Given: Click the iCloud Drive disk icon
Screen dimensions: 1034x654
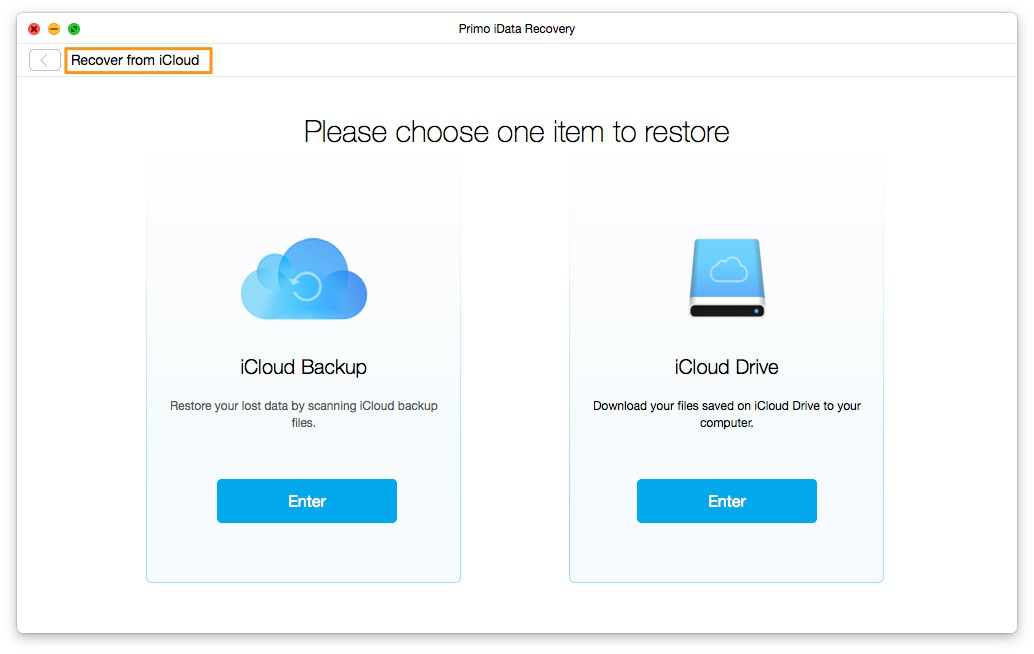Looking at the screenshot, I should (727, 278).
